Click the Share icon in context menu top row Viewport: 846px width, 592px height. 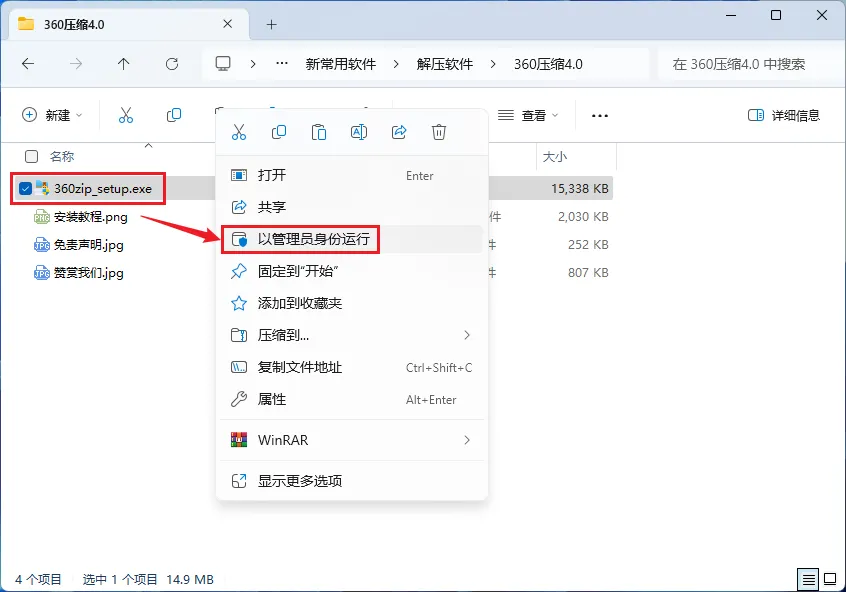(399, 132)
